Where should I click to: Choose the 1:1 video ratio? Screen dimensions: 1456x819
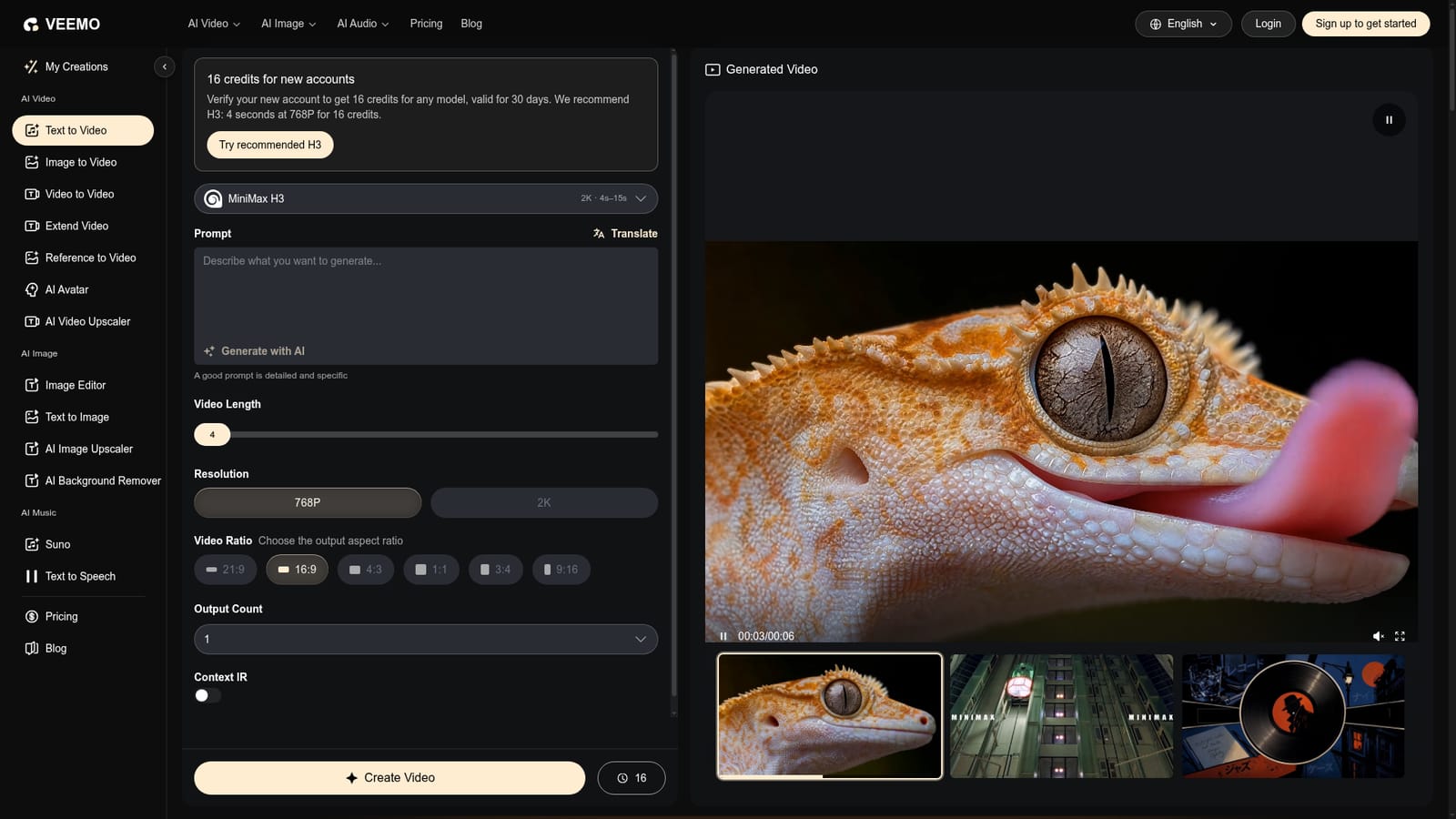click(x=431, y=570)
